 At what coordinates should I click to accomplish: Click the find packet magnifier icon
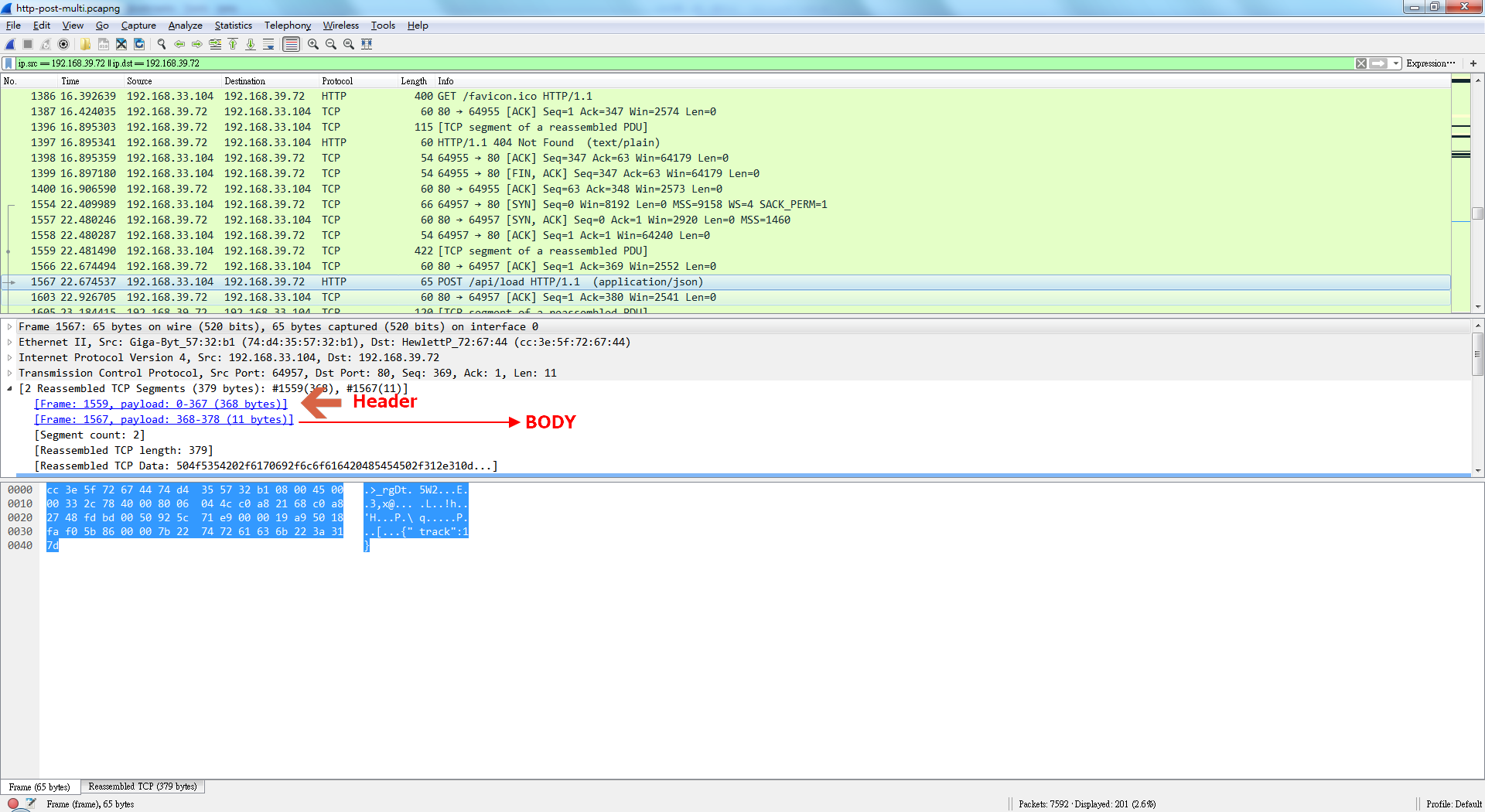162,44
